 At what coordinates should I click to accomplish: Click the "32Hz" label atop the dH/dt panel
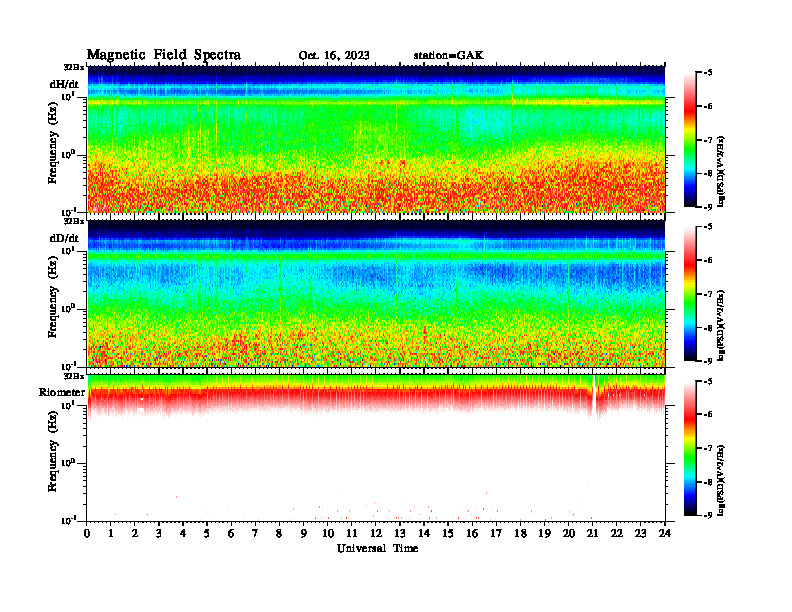coord(74,67)
